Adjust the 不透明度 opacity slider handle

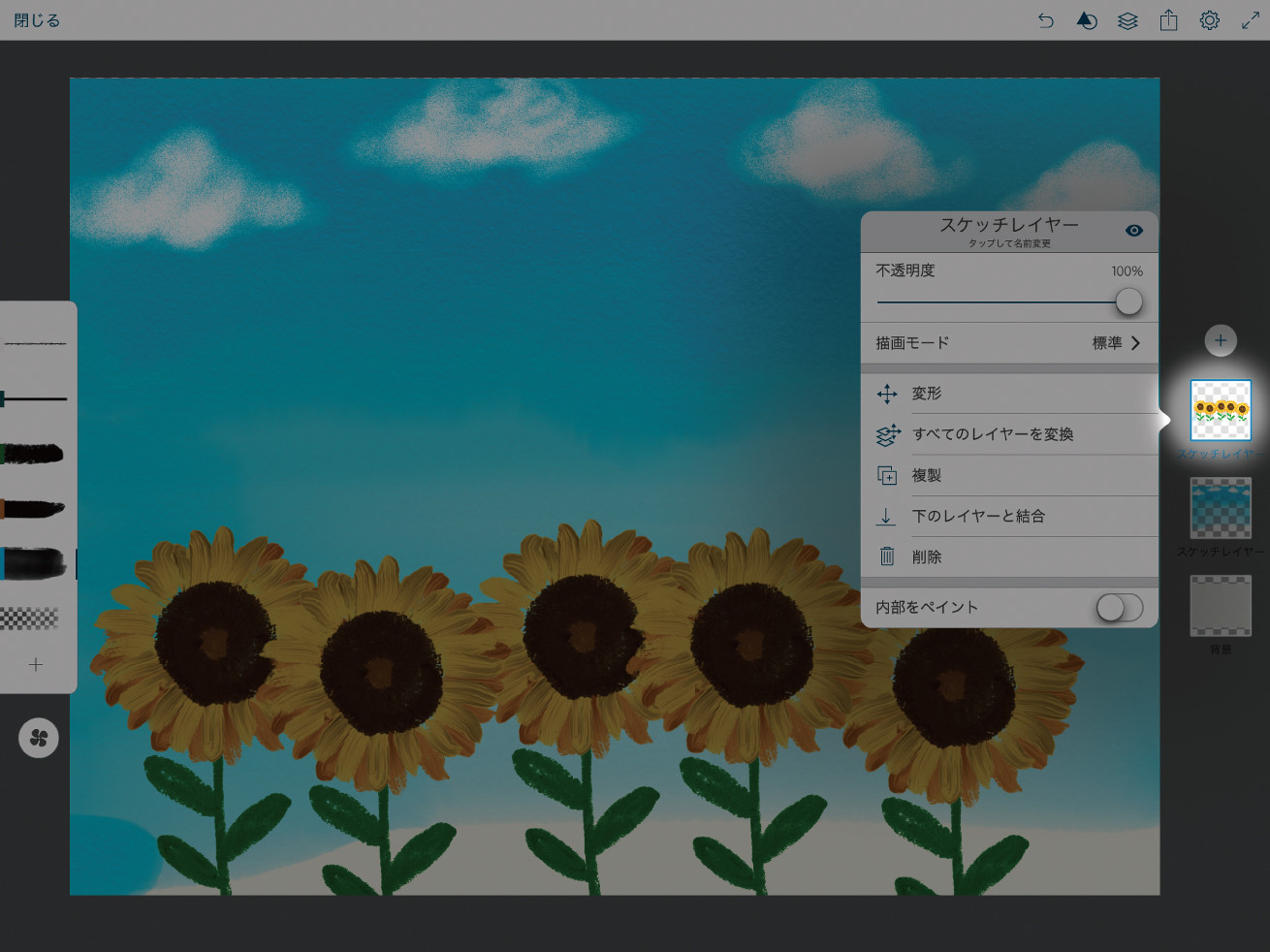click(x=1128, y=301)
